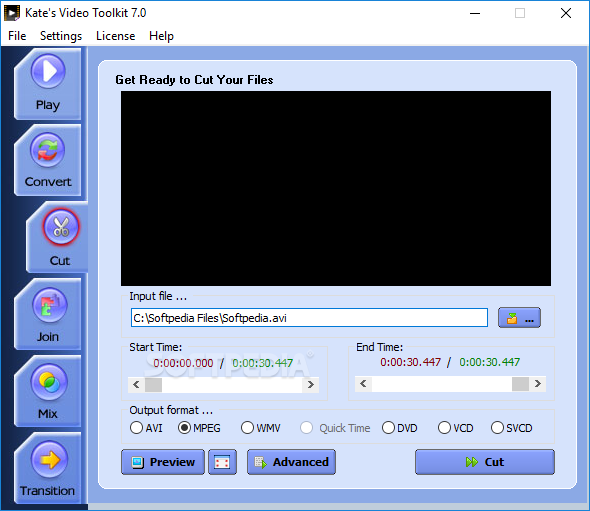Screen dimensions: 590x511
Task: Open the Settings menu
Action: click(61, 36)
